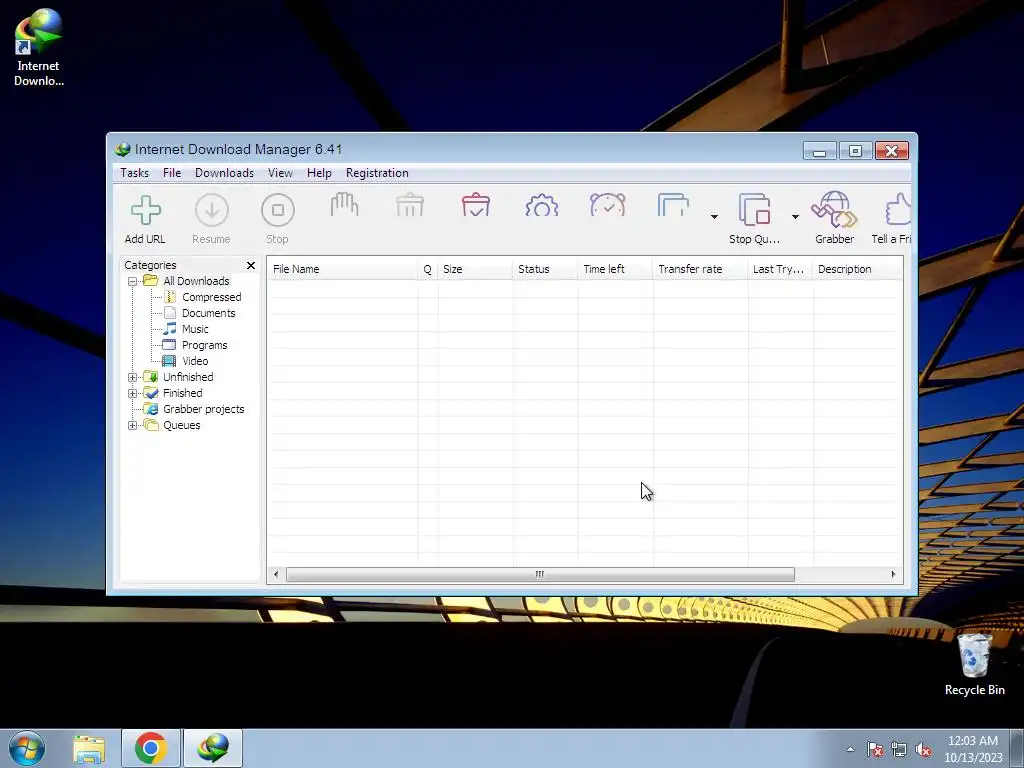Expand the Finished category node
The image size is (1024, 768).
(x=133, y=393)
